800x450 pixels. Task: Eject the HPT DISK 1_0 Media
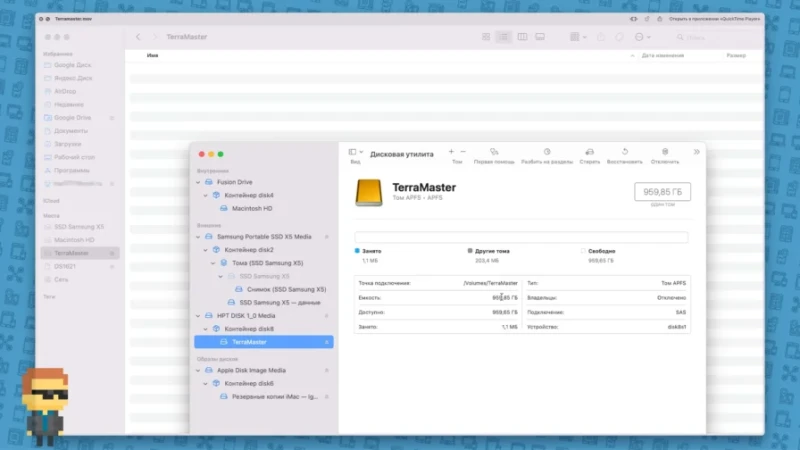[327, 316]
